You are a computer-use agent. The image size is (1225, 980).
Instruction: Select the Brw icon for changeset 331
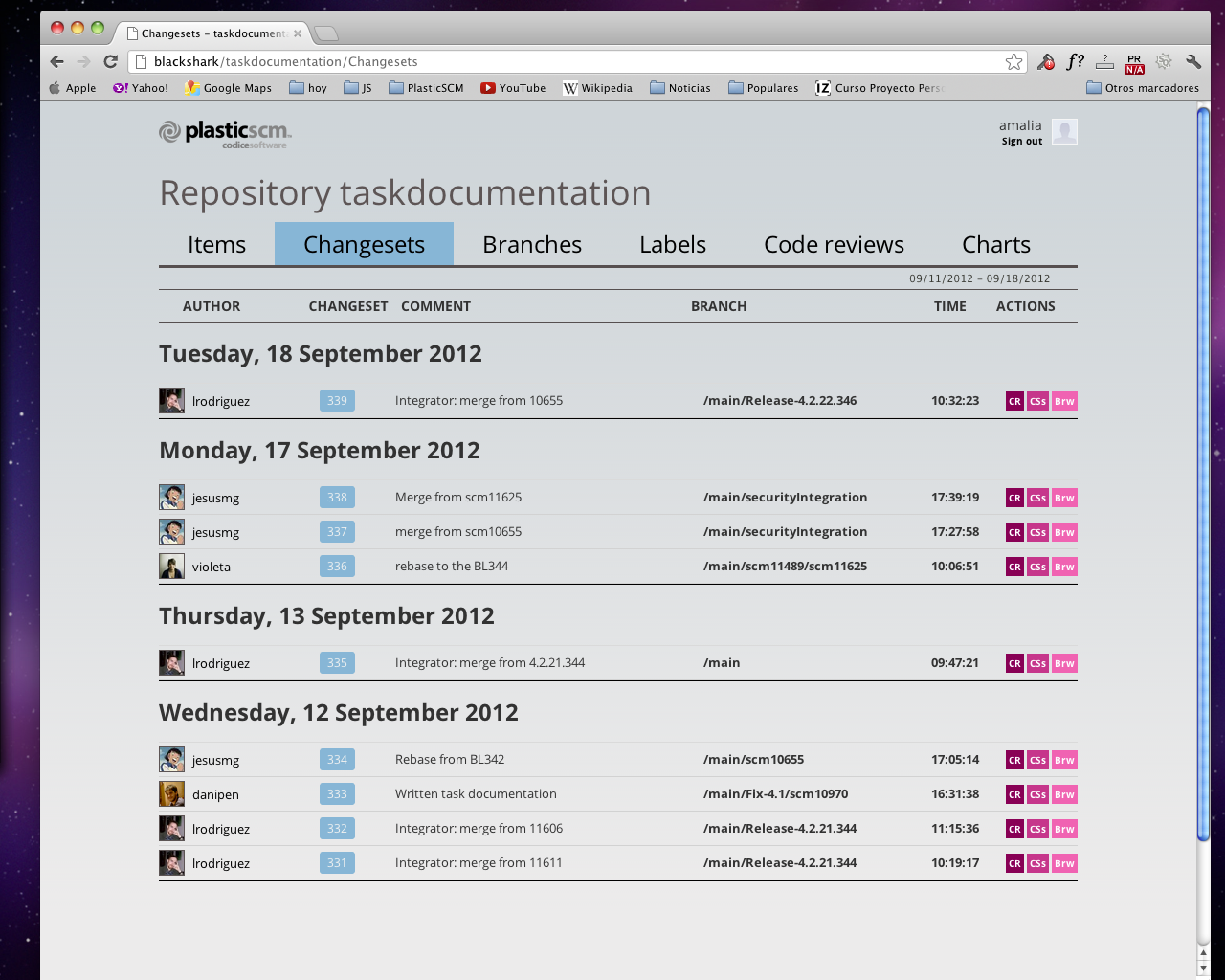1063,862
